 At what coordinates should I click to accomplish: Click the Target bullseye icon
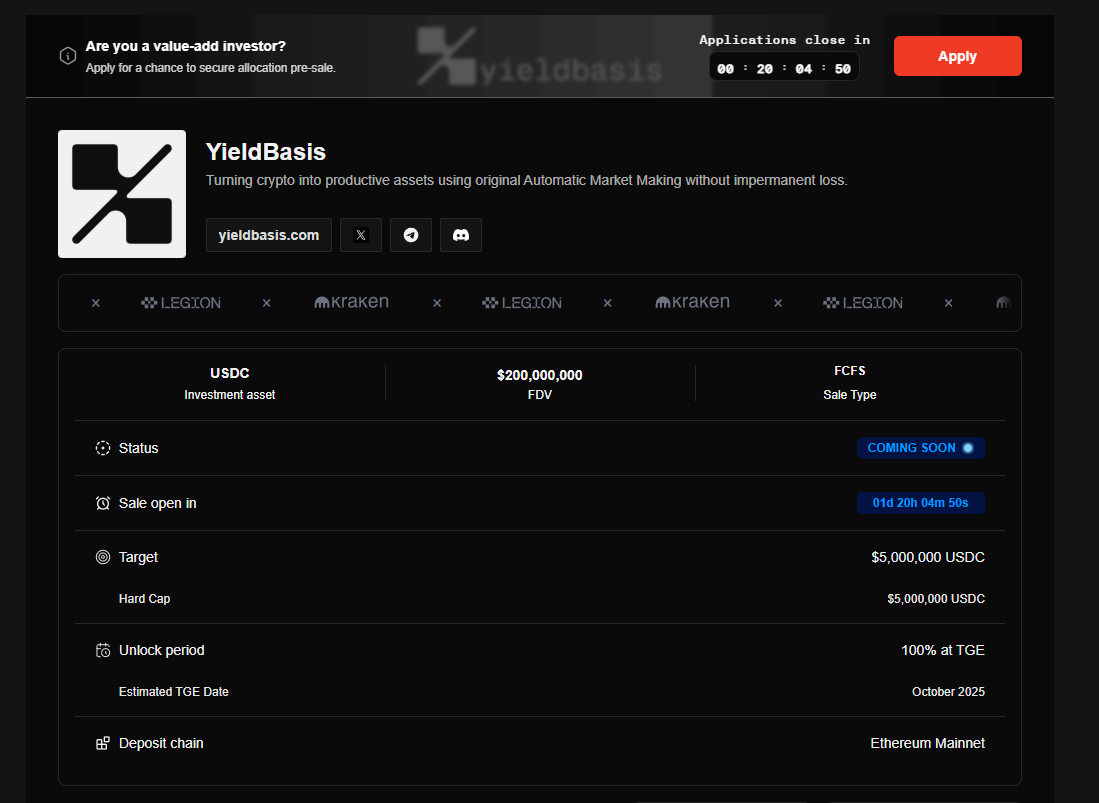[103, 557]
